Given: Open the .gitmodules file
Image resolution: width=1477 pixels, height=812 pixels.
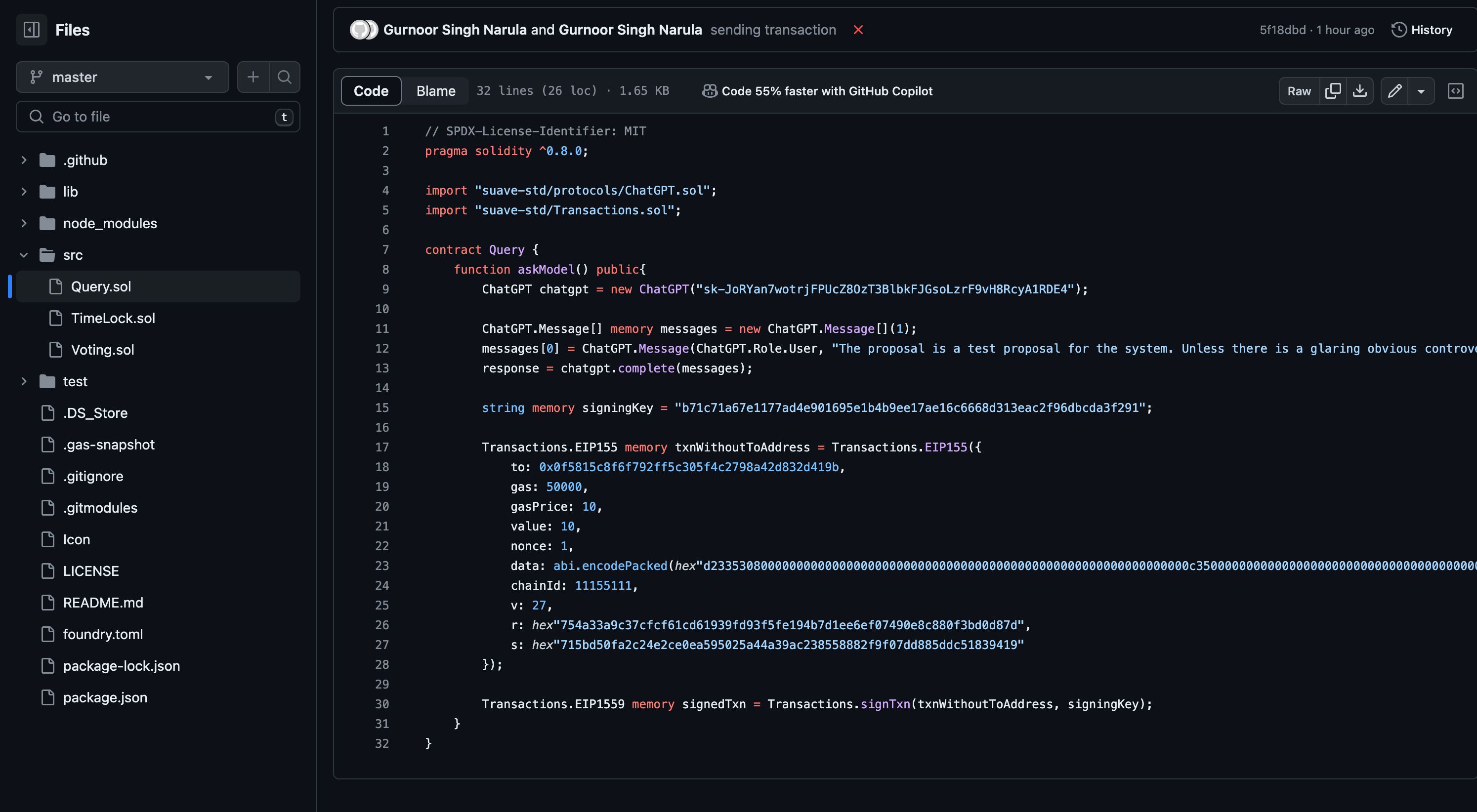Looking at the screenshot, I should [x=100, y=508].
